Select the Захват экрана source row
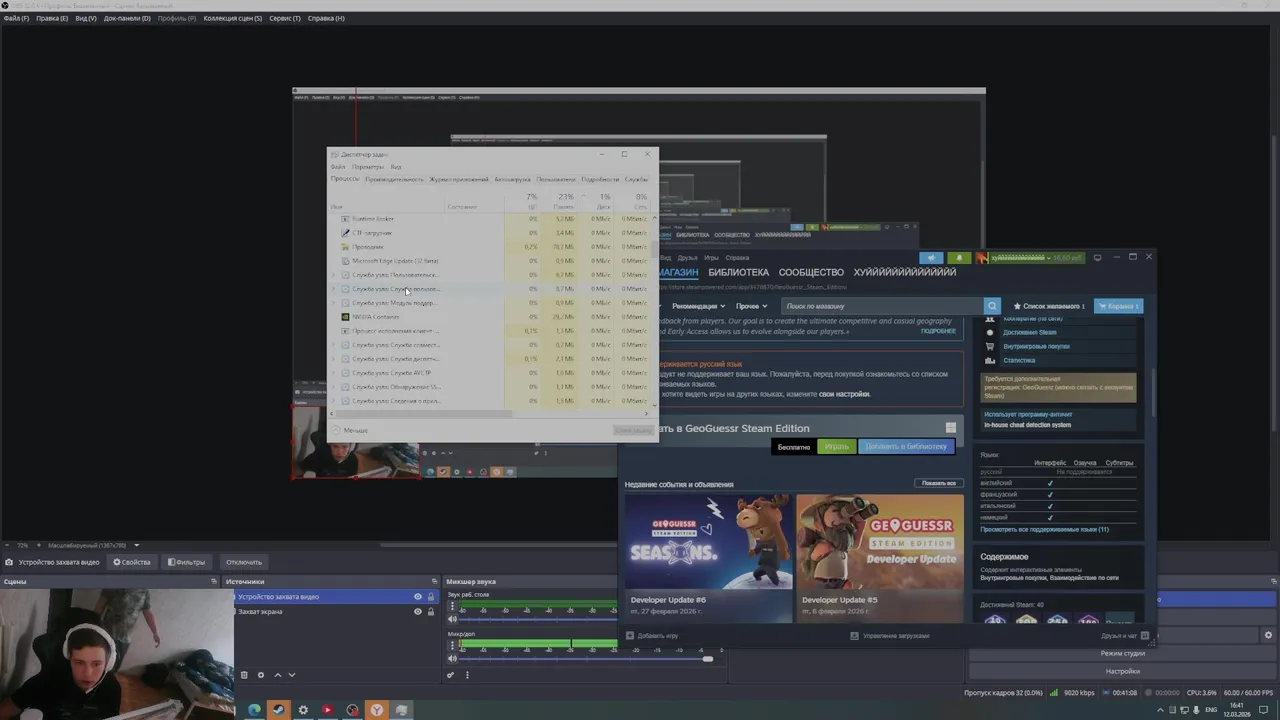 336,611
